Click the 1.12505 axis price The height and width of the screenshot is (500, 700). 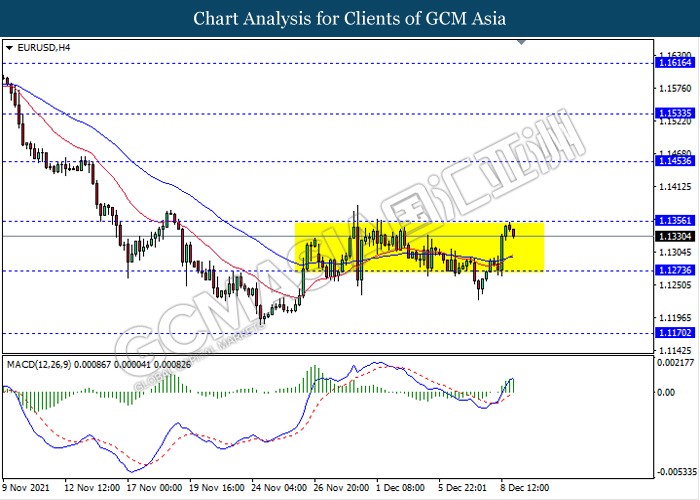click(675, 285)
